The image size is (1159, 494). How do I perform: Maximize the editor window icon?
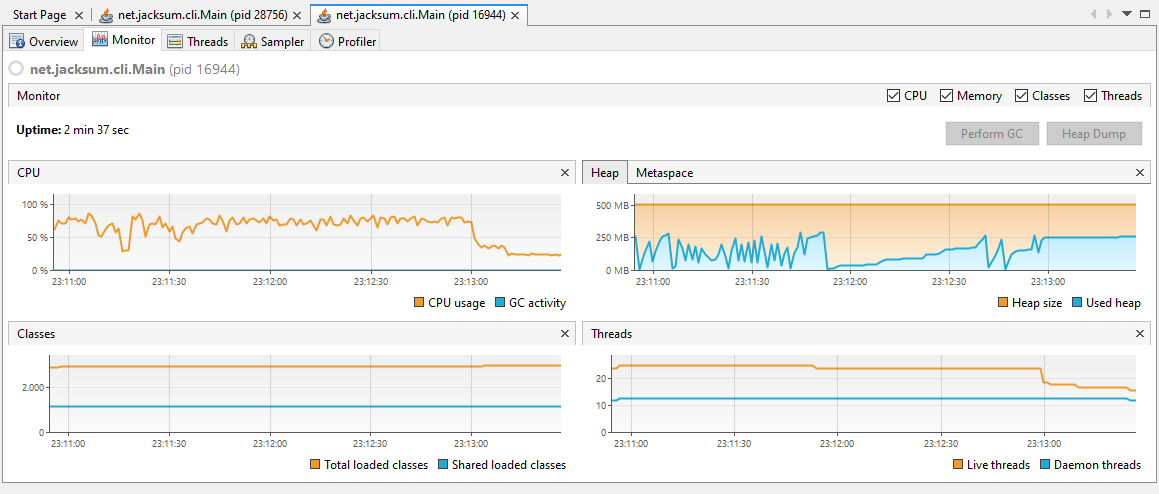[1146, 14]
